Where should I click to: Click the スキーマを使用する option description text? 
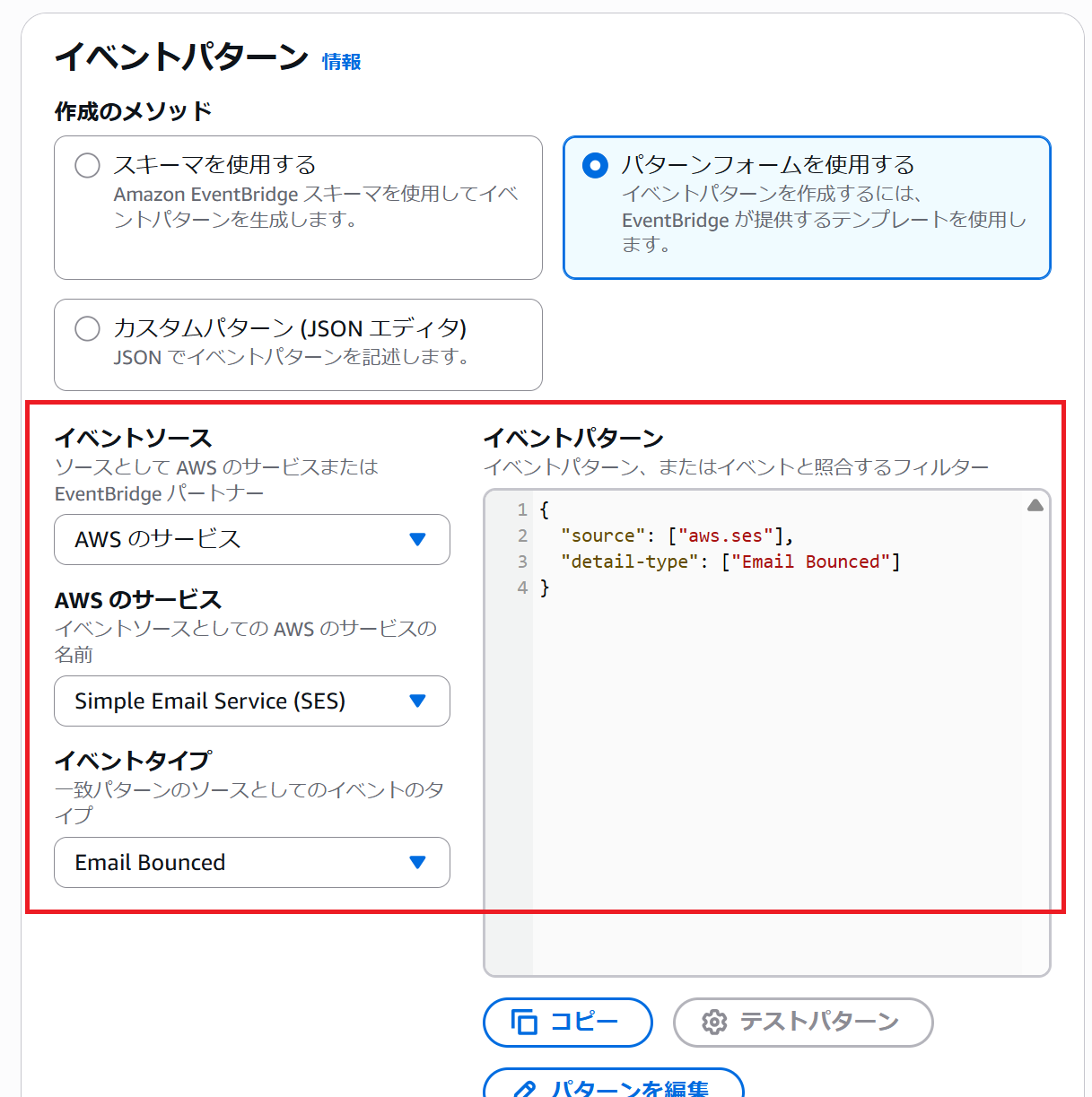click(315, 207)
